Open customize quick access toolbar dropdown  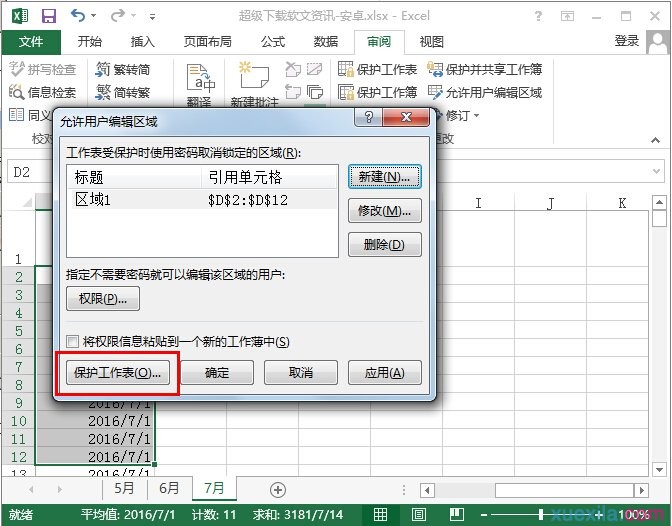[152, 17]
